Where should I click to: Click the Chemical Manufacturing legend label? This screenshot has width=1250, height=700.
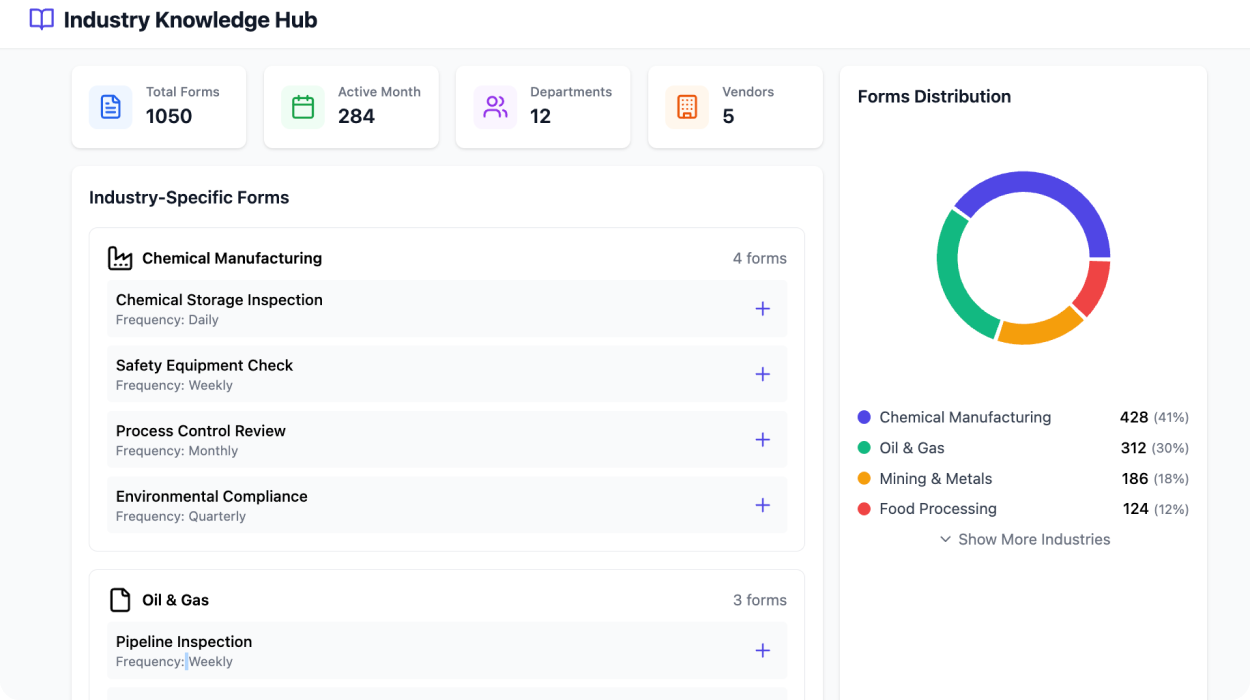pos(965,417)
